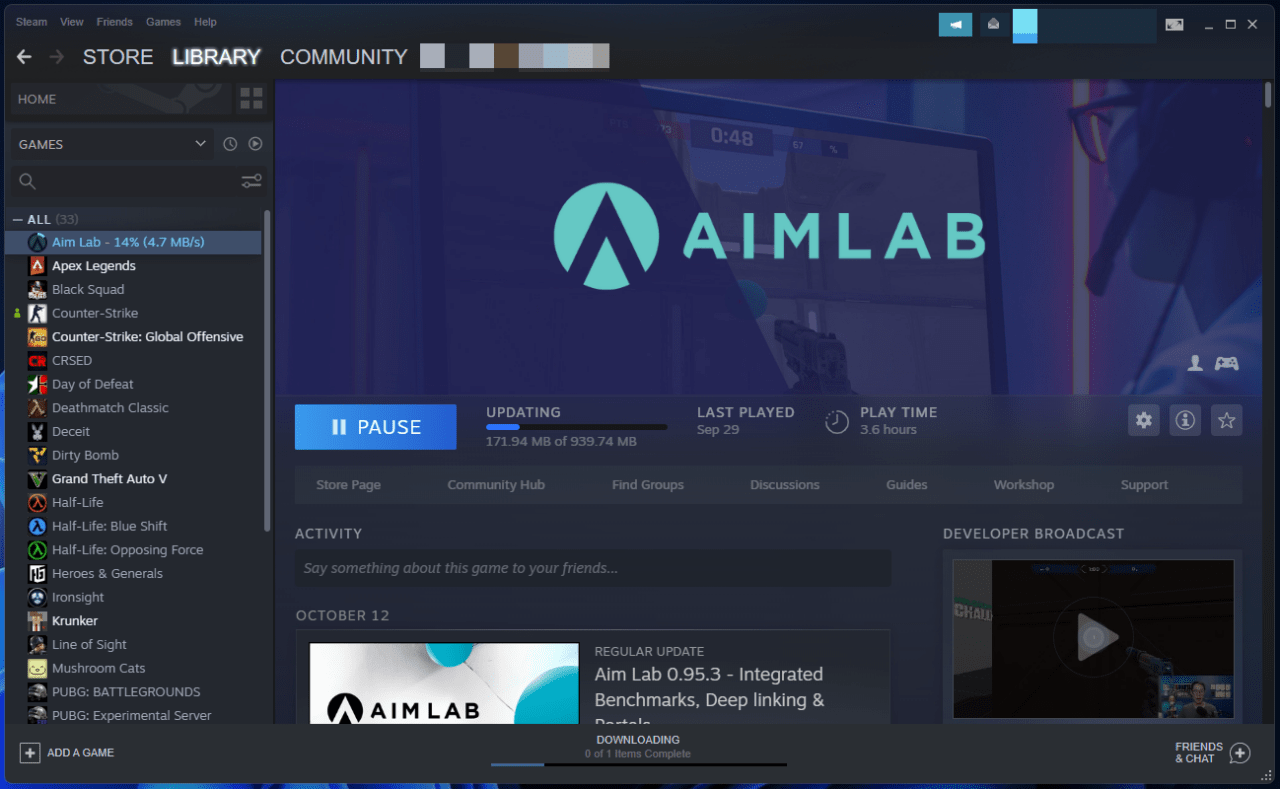The width and height of the screenshot is (1280, 789).
Task: Click the Krunker game icon
Action: pyautogui.click(x=37, y=621)
